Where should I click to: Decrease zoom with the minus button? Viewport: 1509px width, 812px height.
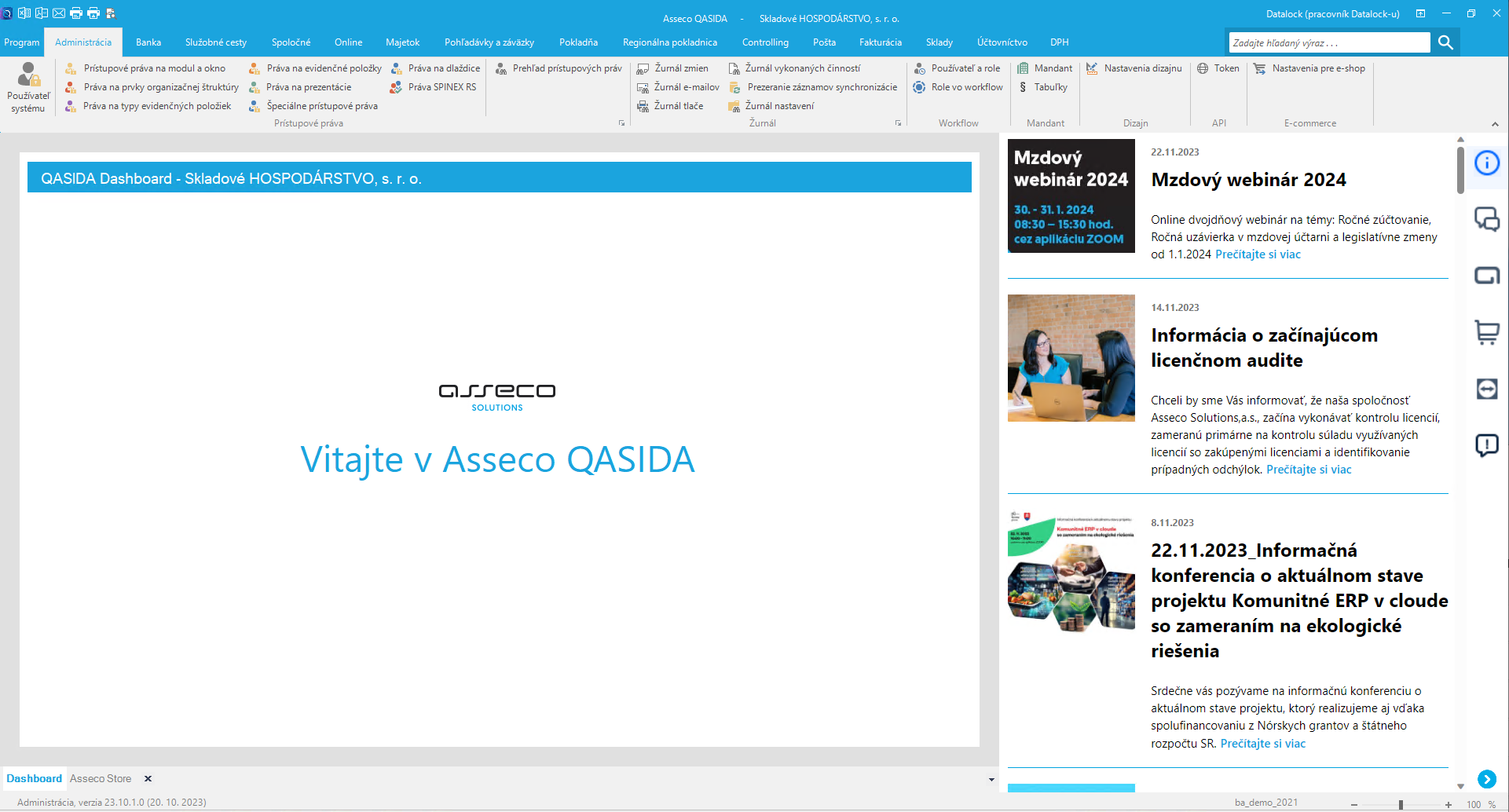point(1354,804)
